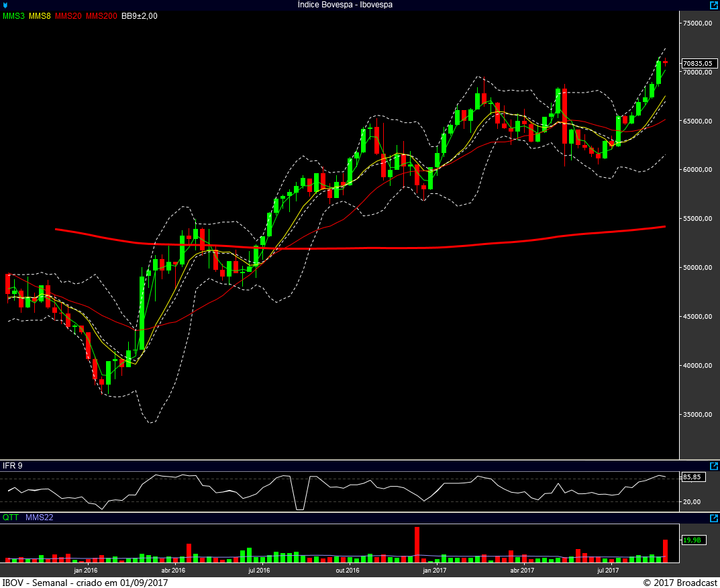Select the MMS20 indicator label

[68, 16]
